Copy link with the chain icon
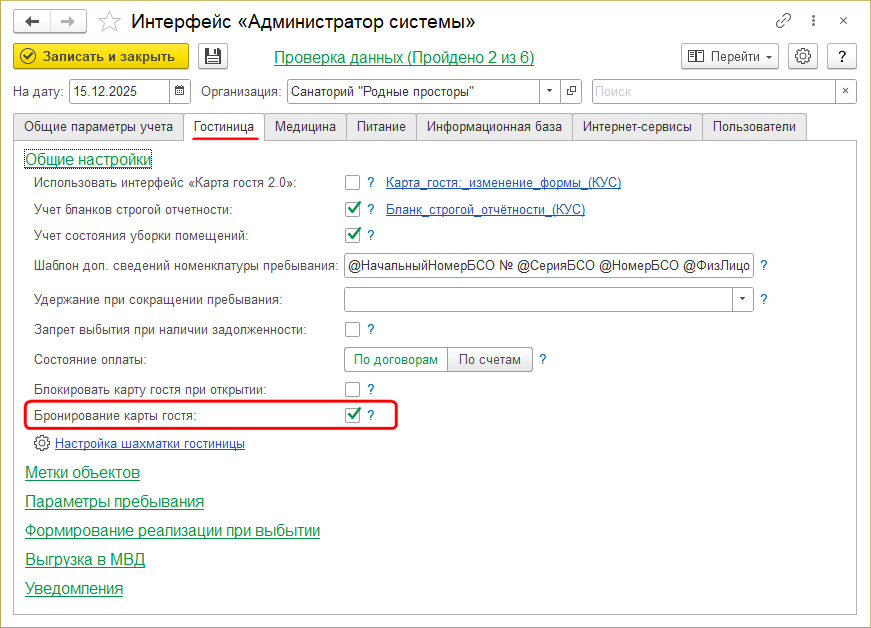 (783, 21)
